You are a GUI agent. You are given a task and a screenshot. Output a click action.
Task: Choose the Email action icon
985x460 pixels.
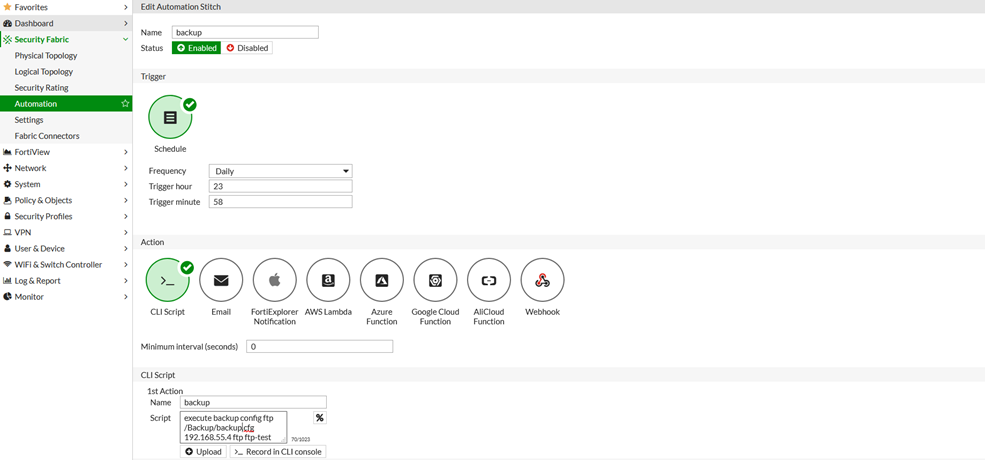[221, 281]
